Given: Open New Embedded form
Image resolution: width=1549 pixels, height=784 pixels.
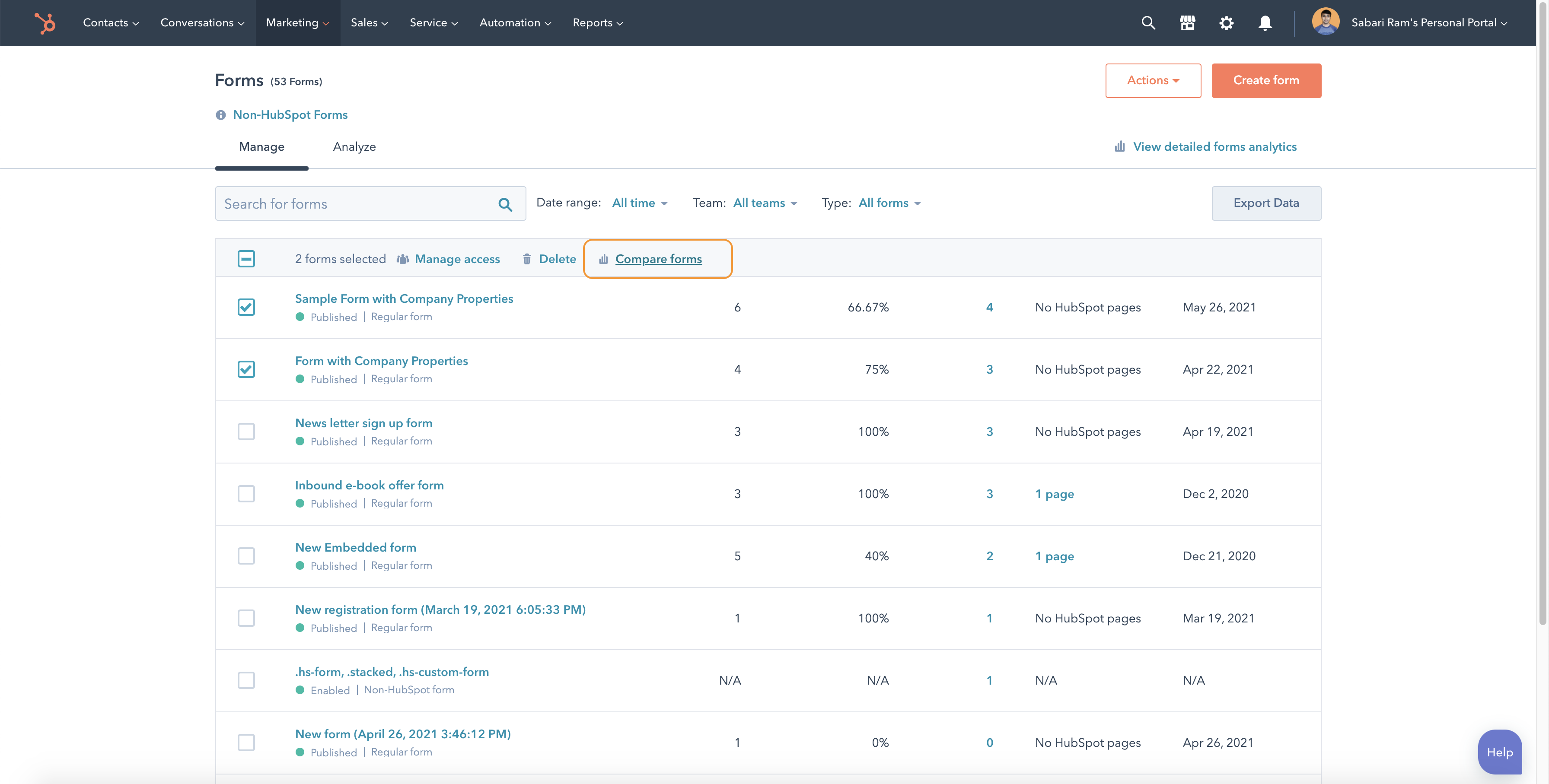Looking at the screenshot, I should click(355, 547).
